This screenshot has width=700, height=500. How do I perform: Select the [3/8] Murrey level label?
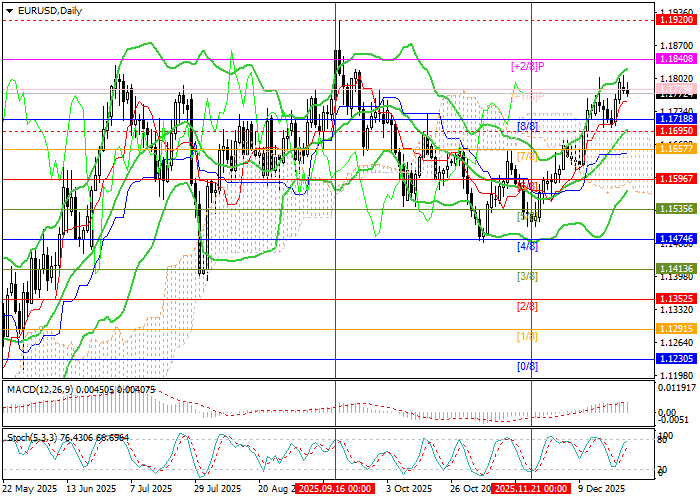pyautogui.click(x=527, y=277)
